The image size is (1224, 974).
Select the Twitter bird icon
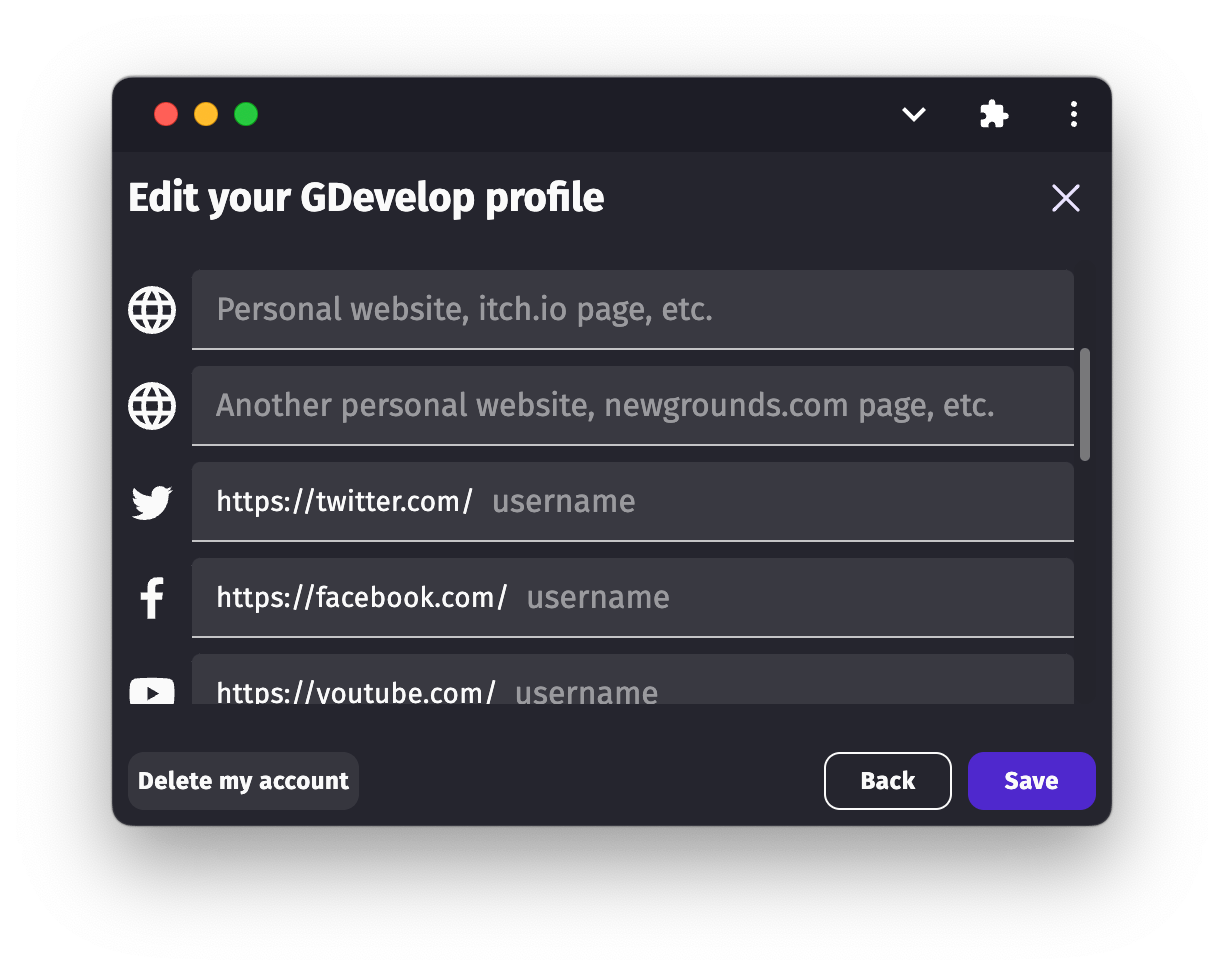tap(152, 502)
